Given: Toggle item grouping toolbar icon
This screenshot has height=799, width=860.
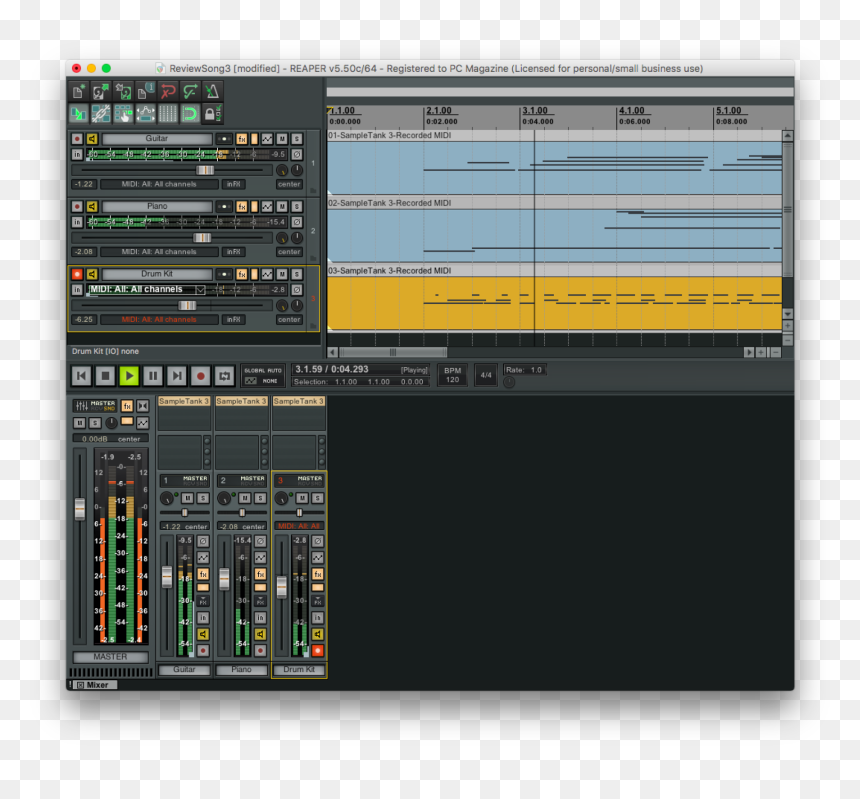Looking at the screenshot, I should (100, 114).
